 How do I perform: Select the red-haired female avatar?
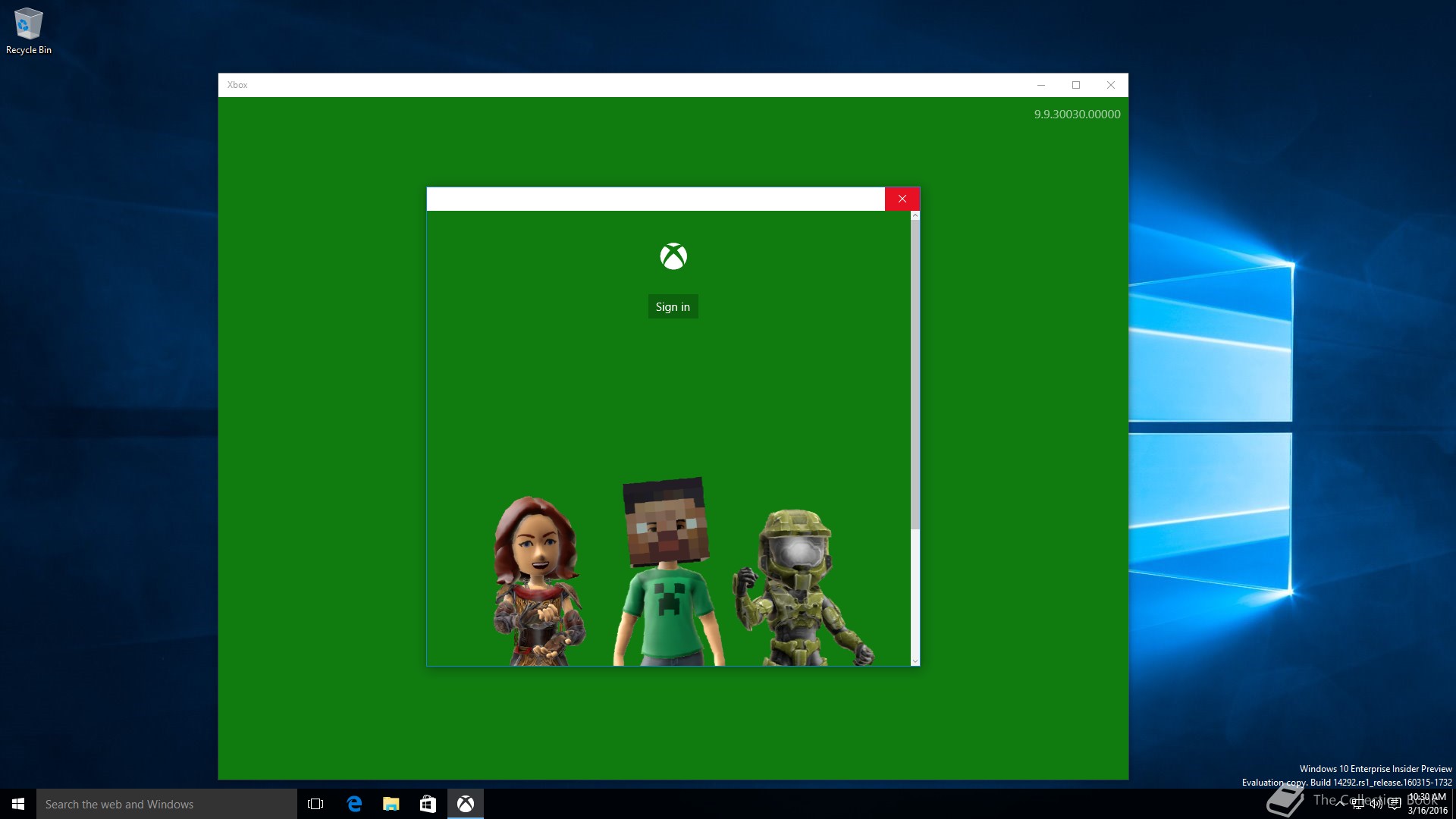[x=538, y=581]
